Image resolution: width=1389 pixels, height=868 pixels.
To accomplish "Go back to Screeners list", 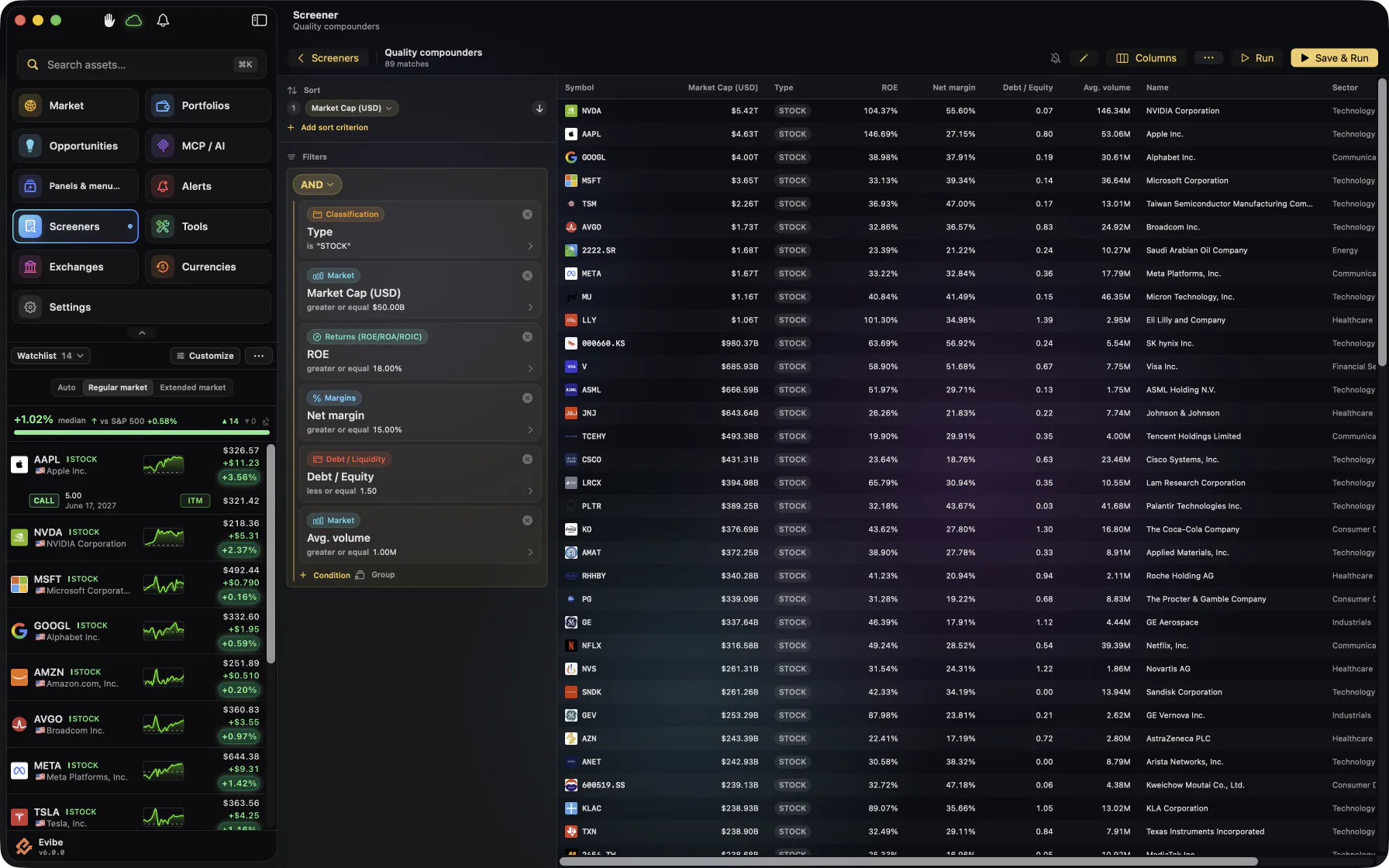I will (x=329, y=58).
